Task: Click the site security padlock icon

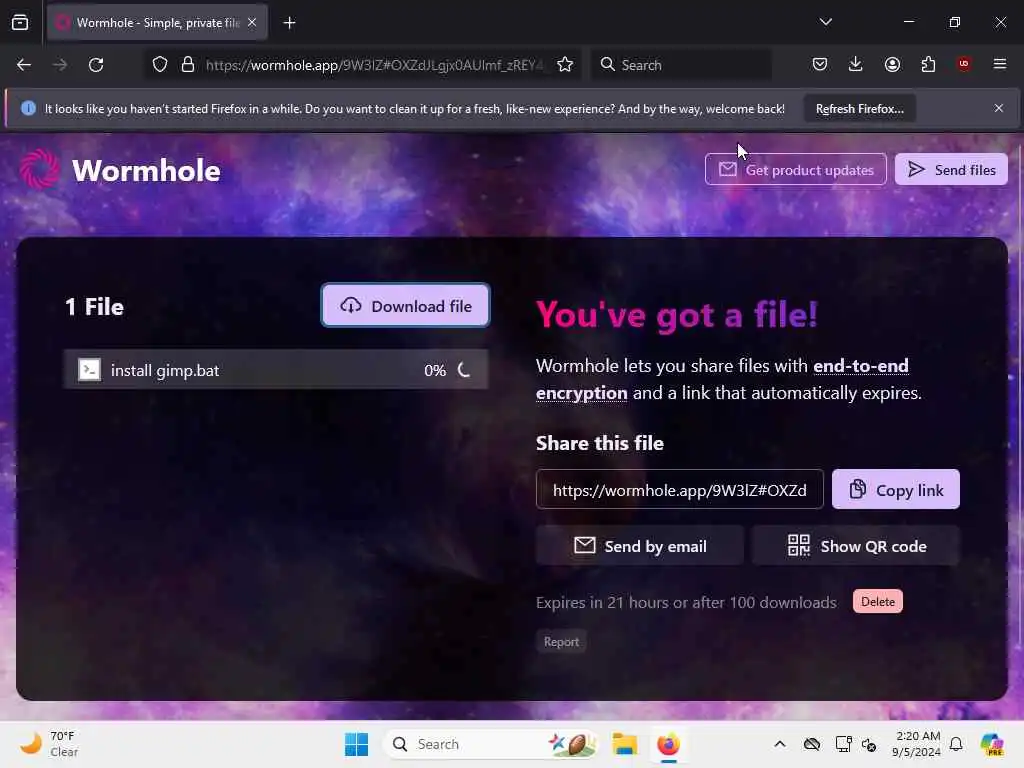Action: [188, 65]
